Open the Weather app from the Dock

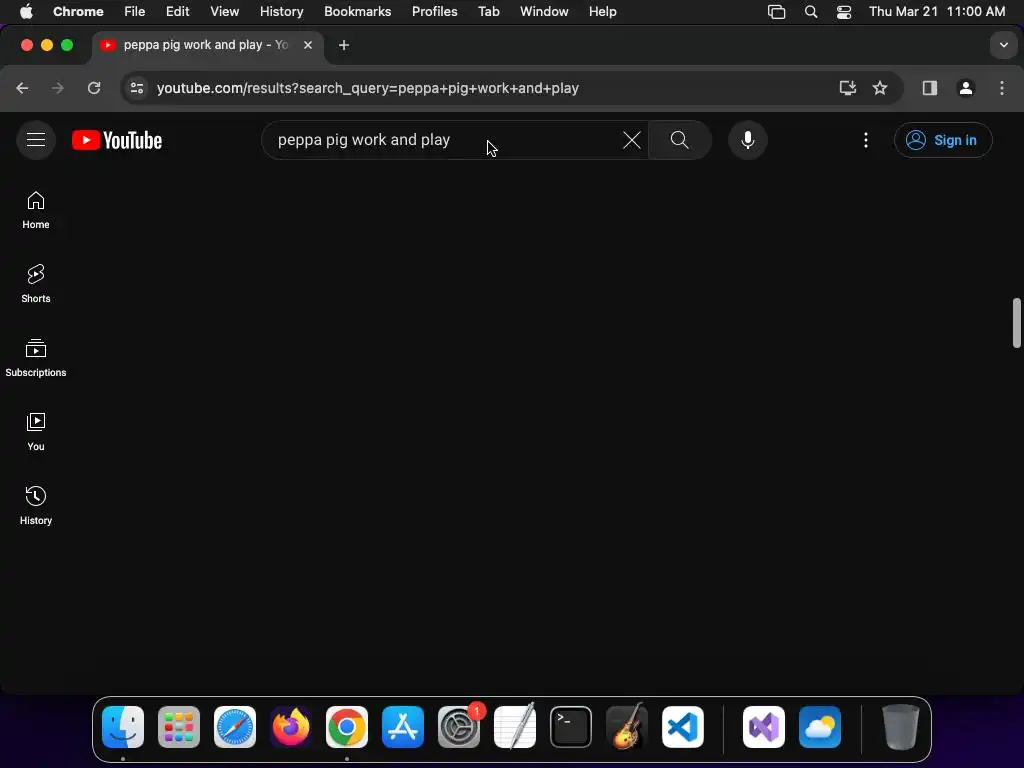click(x=820, y=727)
